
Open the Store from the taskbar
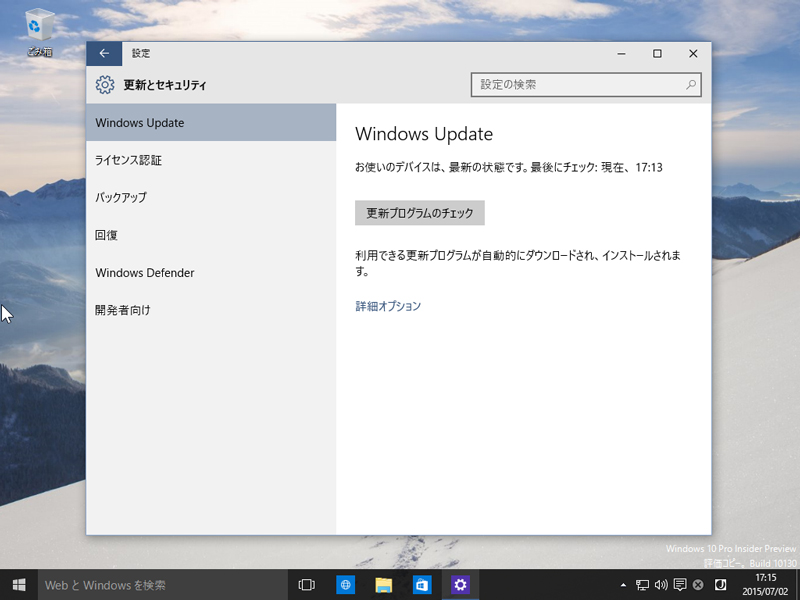click(x=422, y=585)
